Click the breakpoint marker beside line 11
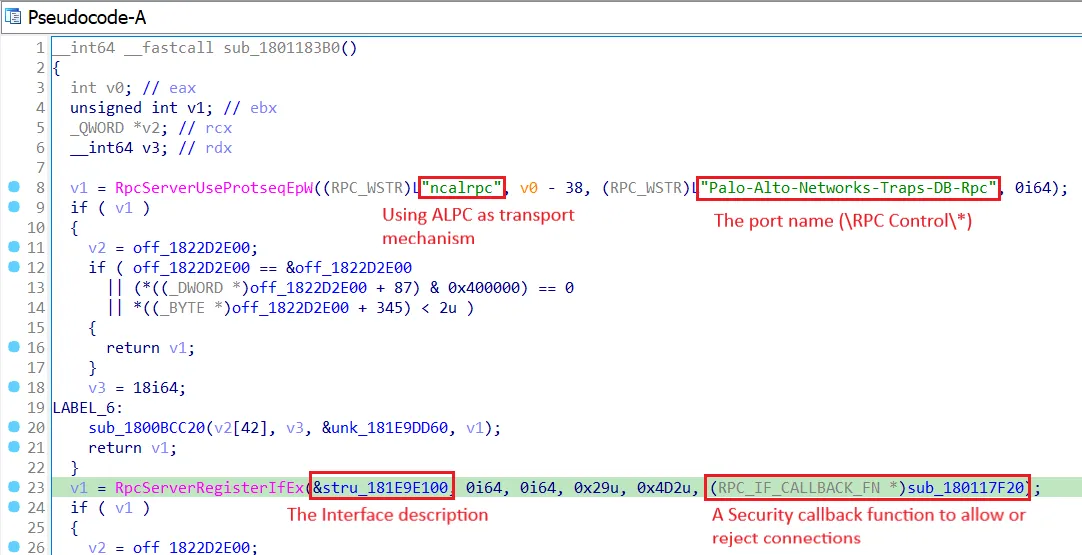 point(13,248)
